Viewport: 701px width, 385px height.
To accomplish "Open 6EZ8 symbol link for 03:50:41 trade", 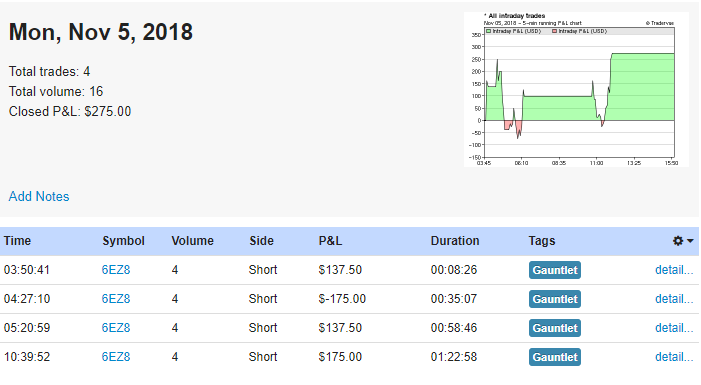I will 116,270.
